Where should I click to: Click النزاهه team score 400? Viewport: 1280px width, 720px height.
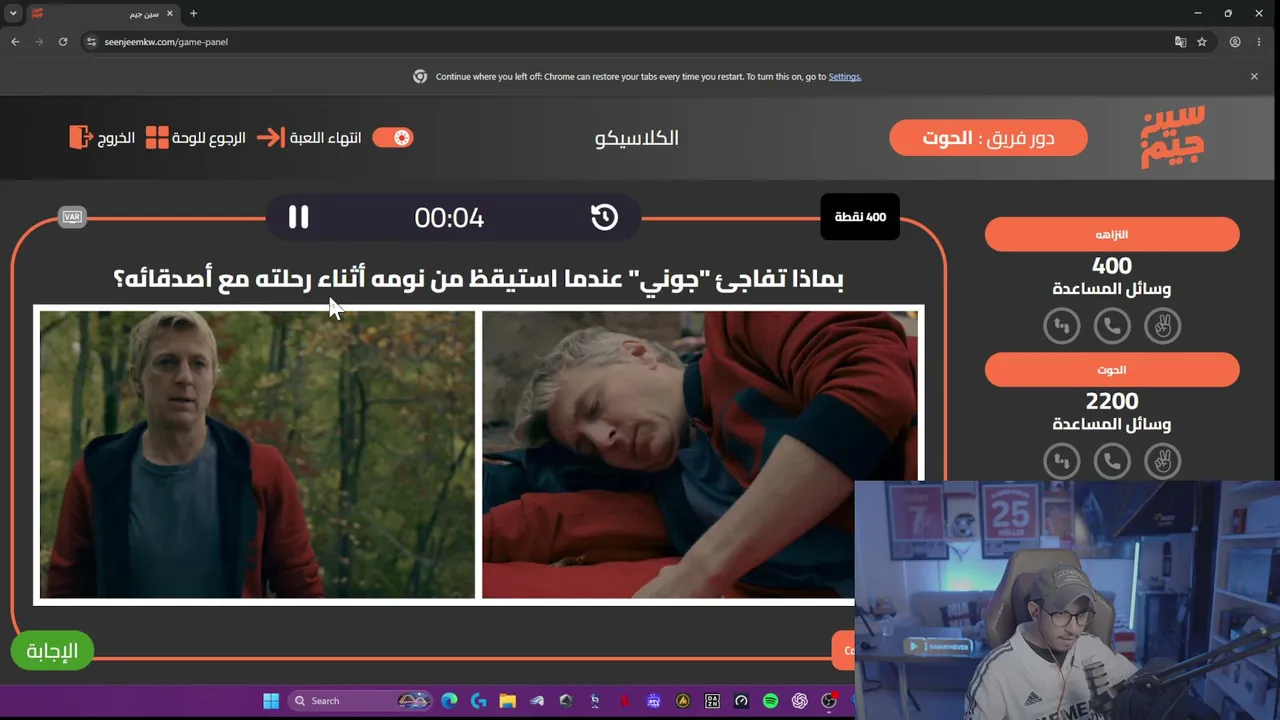pyautogui.click(x=1112, y=266)
